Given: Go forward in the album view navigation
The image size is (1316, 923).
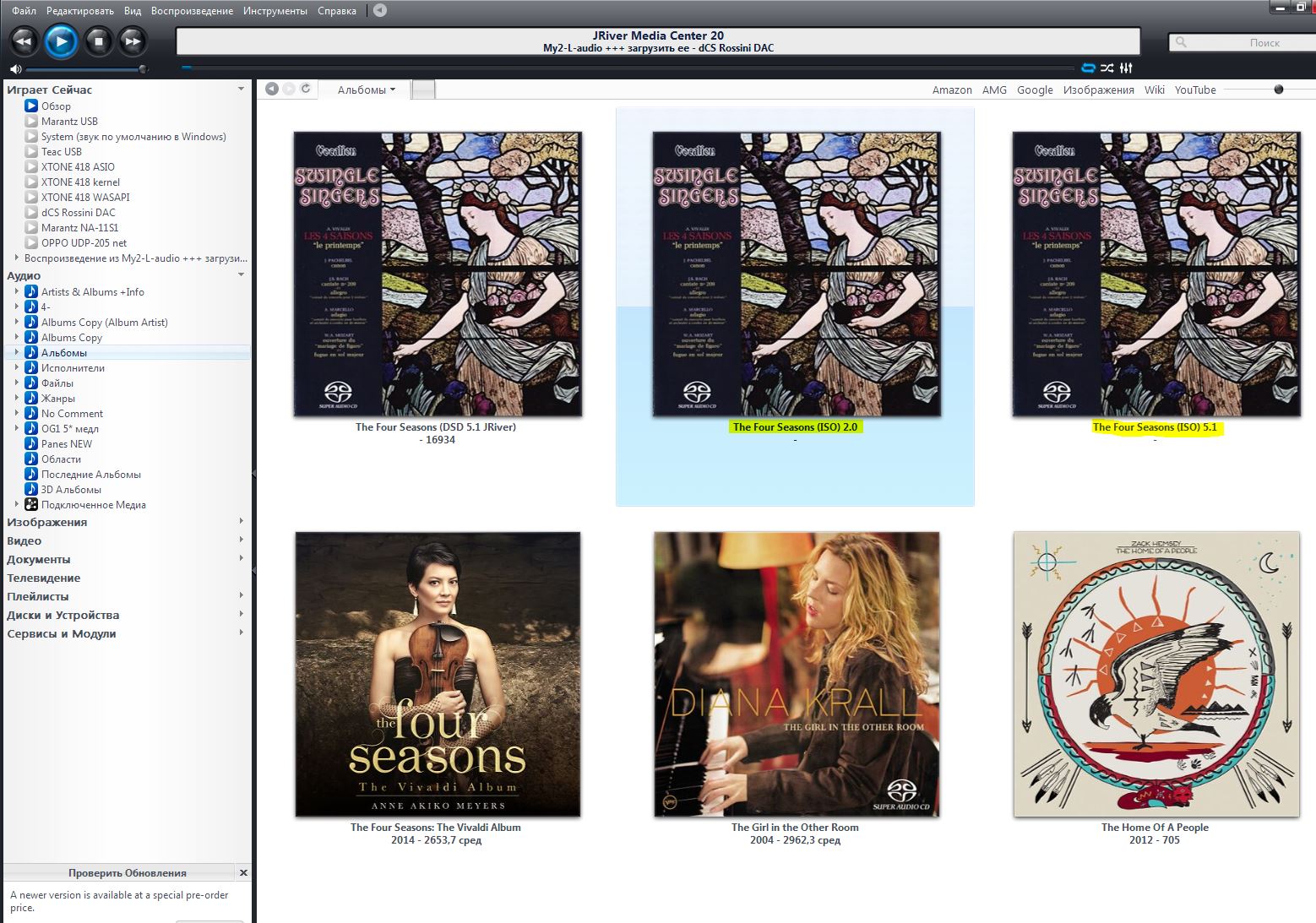Looking at the screenshot, I should (289, 89).
